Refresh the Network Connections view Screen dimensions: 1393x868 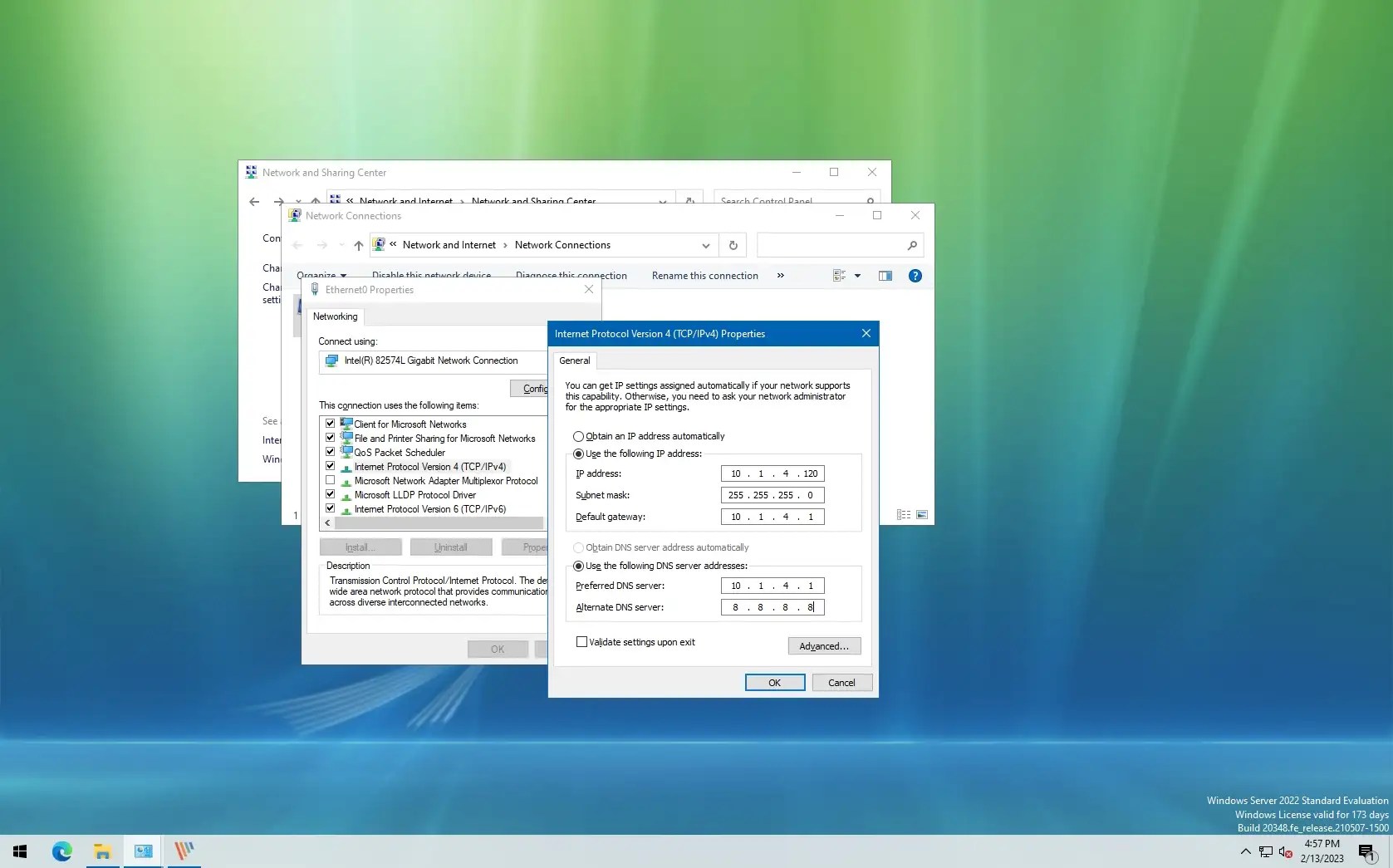coord(733,245)
